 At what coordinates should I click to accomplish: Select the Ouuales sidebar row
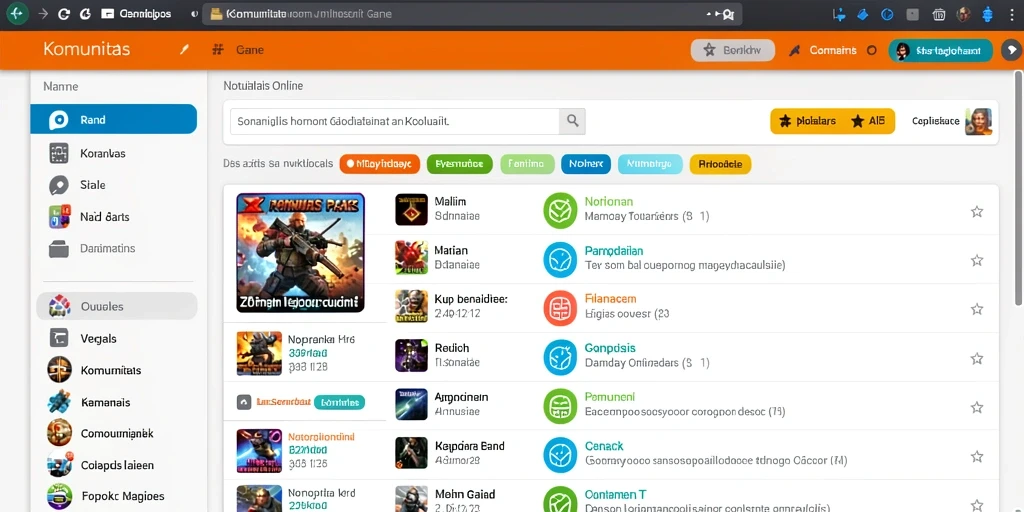[117, 306]
